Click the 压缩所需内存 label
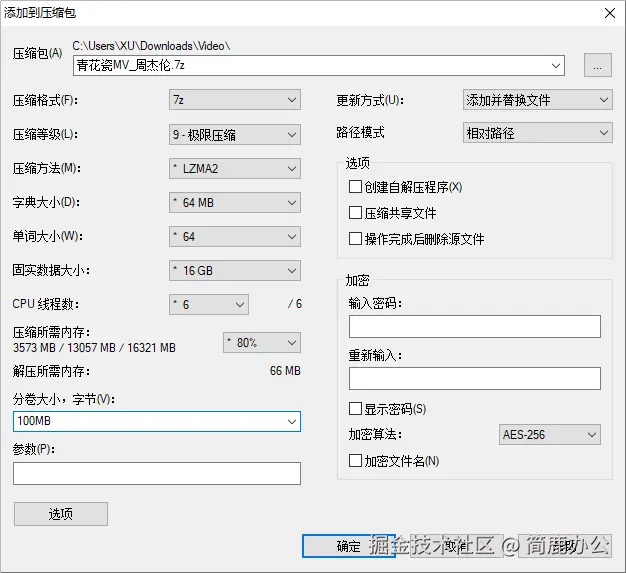The height and width of the screenshot is (573, 626). tap(52, 332)
